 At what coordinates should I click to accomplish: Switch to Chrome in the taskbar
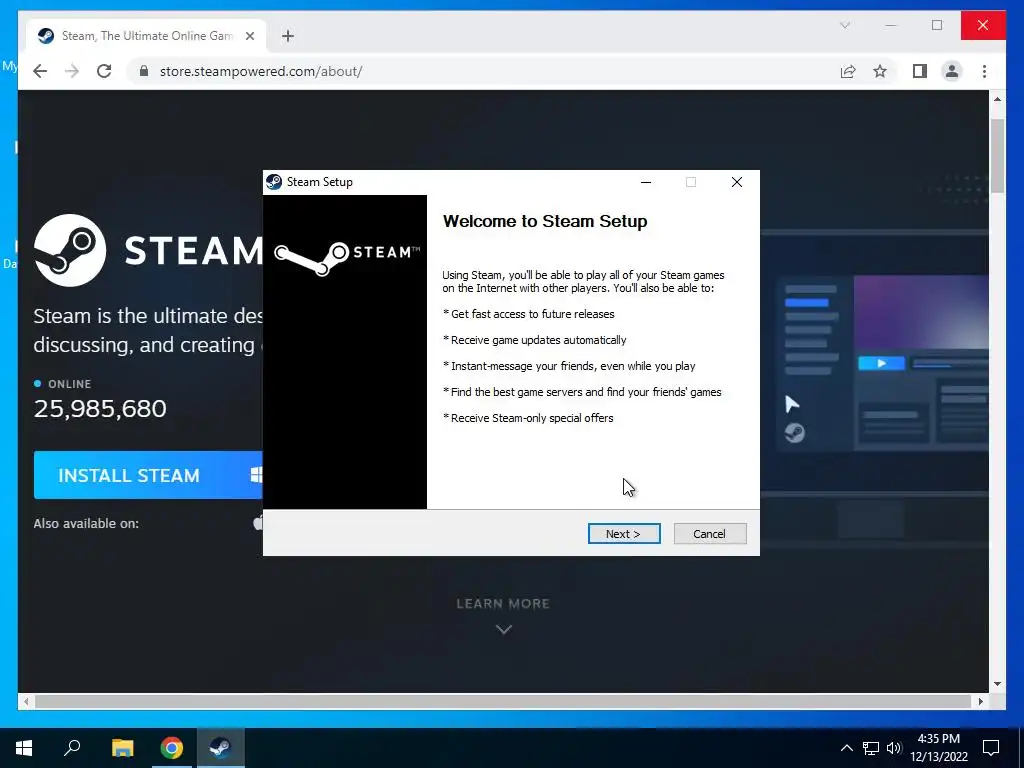[x=172, y=748]
